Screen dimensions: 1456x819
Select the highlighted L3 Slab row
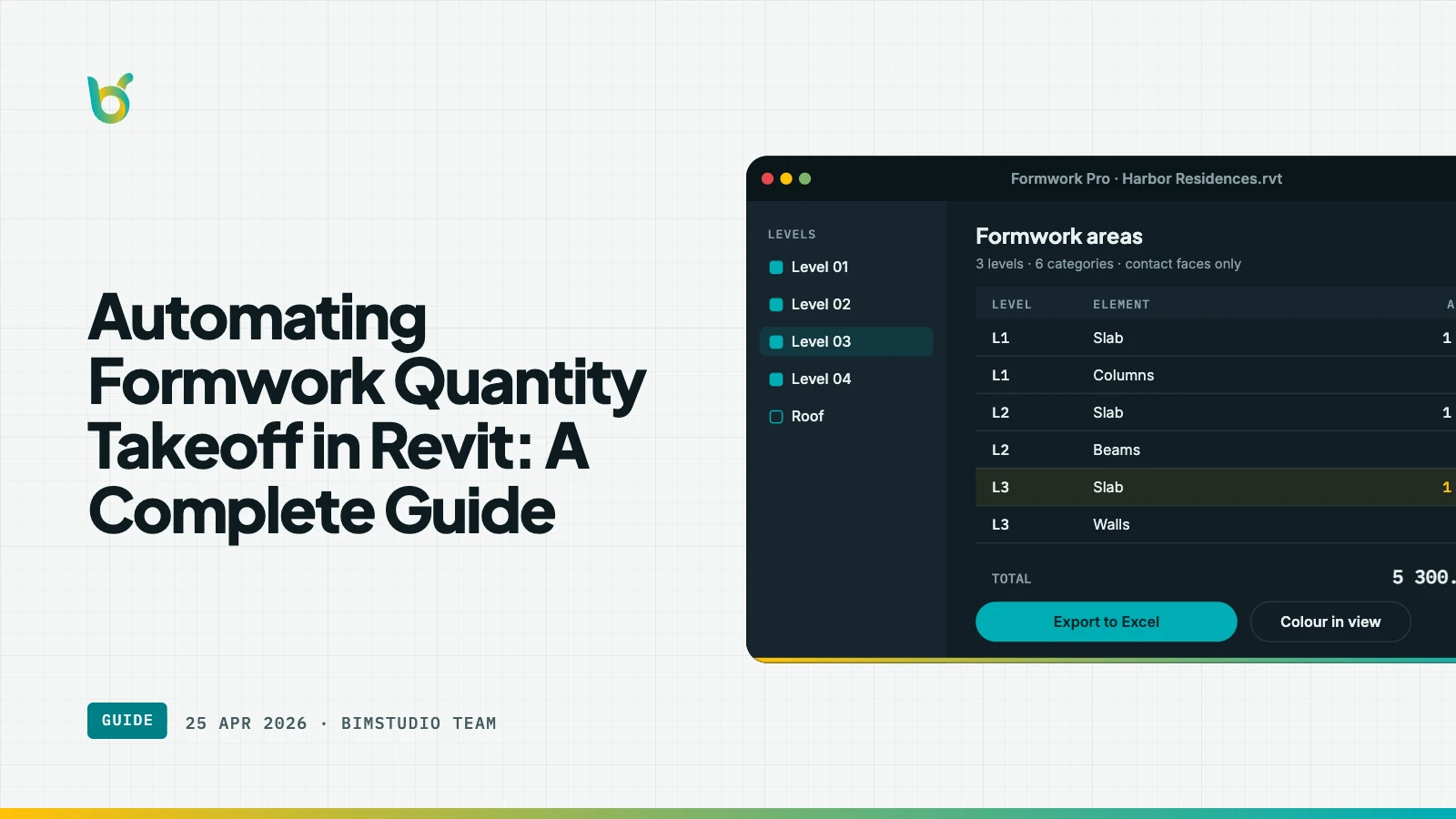tap(1216, 487)
